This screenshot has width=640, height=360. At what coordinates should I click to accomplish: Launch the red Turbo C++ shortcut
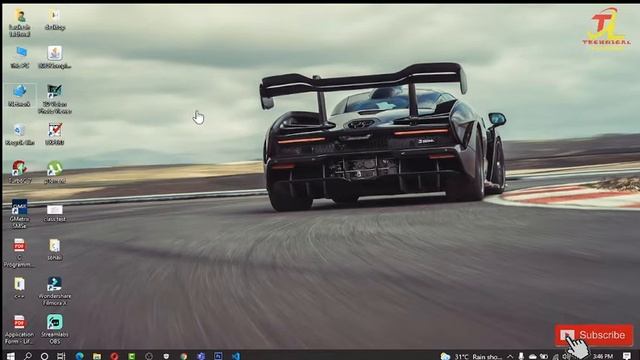(19, 172)
